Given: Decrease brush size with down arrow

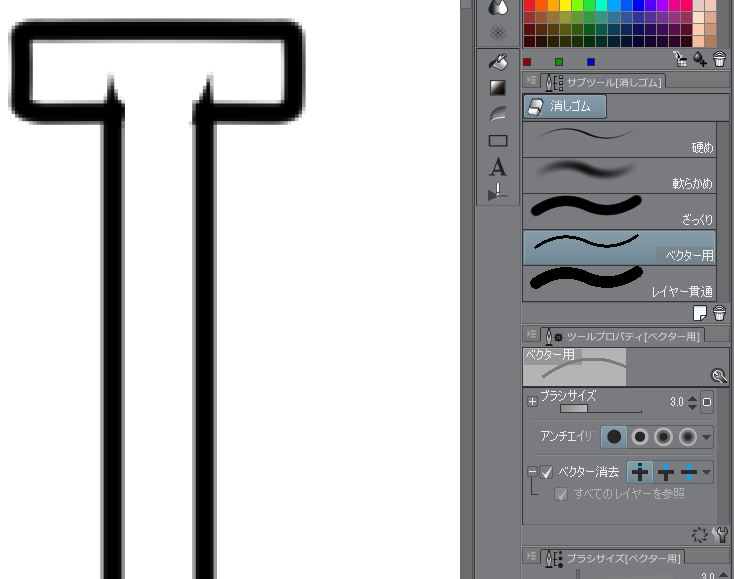Looking at the screenshot, I should coord(692,407).
